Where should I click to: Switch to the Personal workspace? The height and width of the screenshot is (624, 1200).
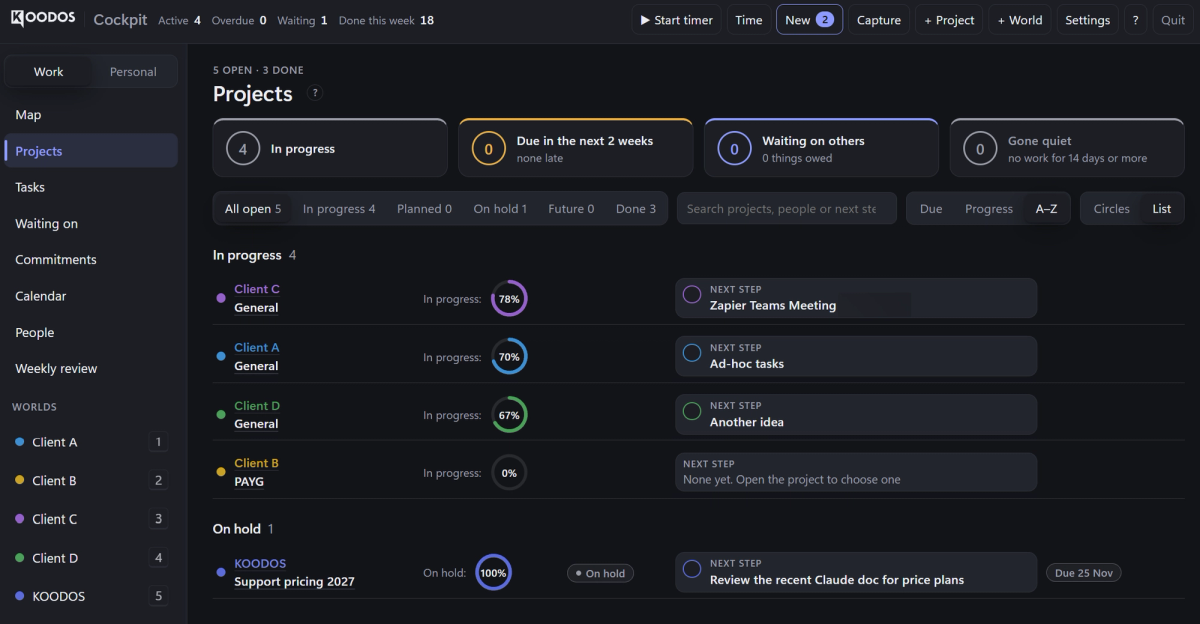[133, 72]
